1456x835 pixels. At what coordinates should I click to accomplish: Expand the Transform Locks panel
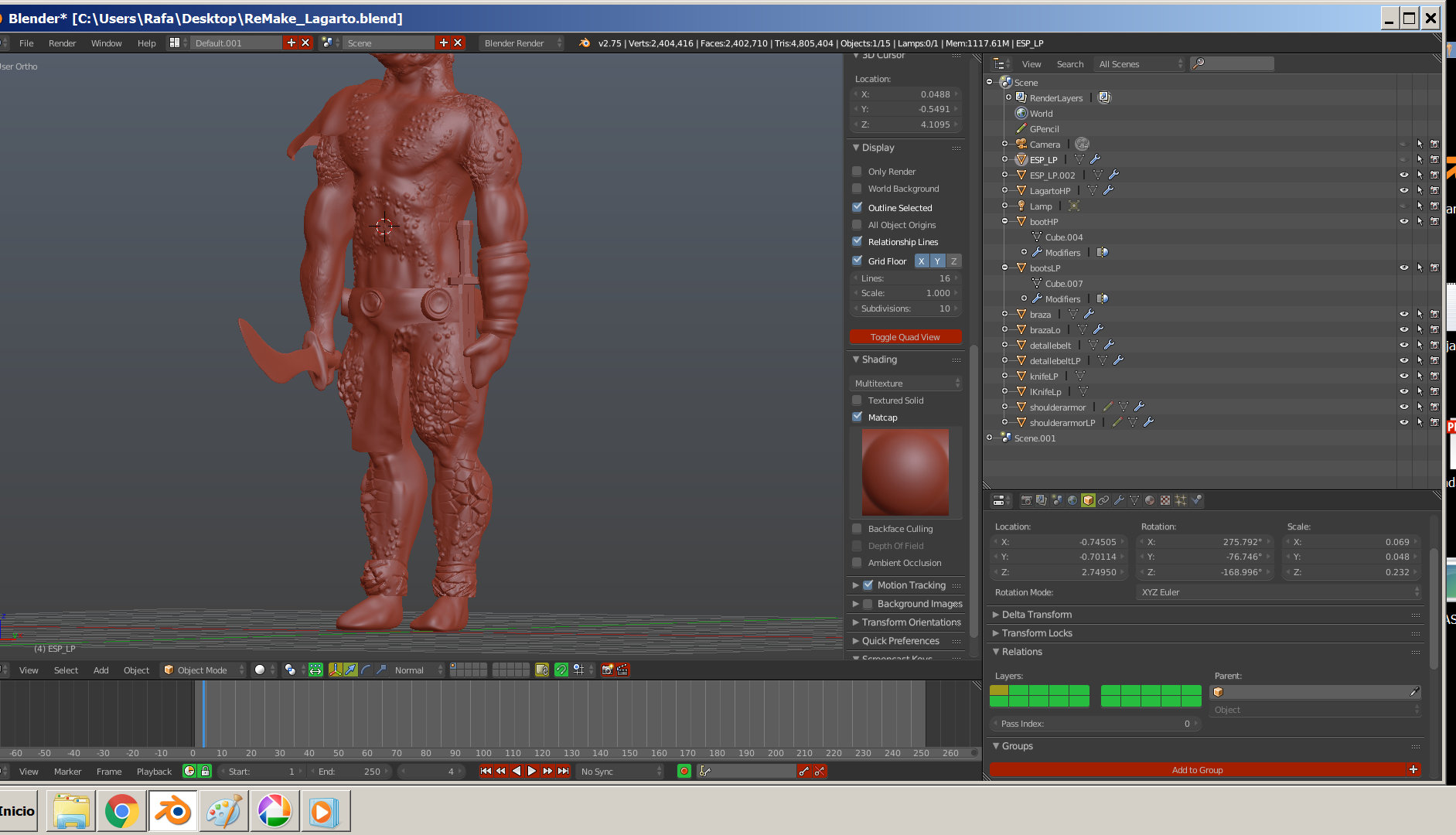click(x=1037, y=632)
